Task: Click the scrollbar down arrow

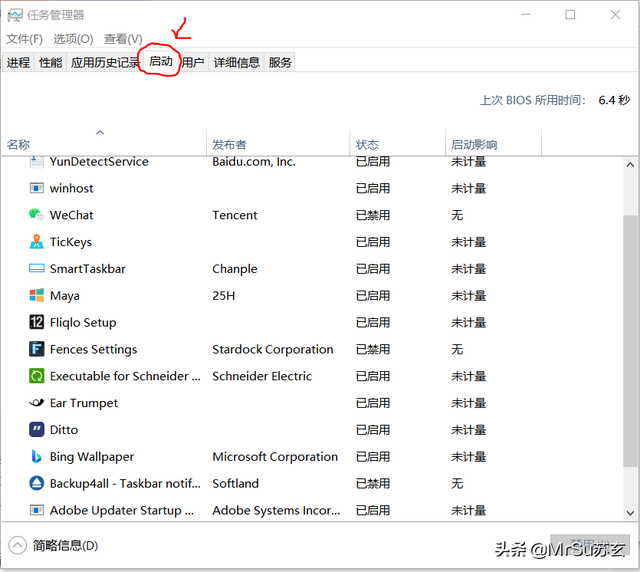Action: coord(630,513)
